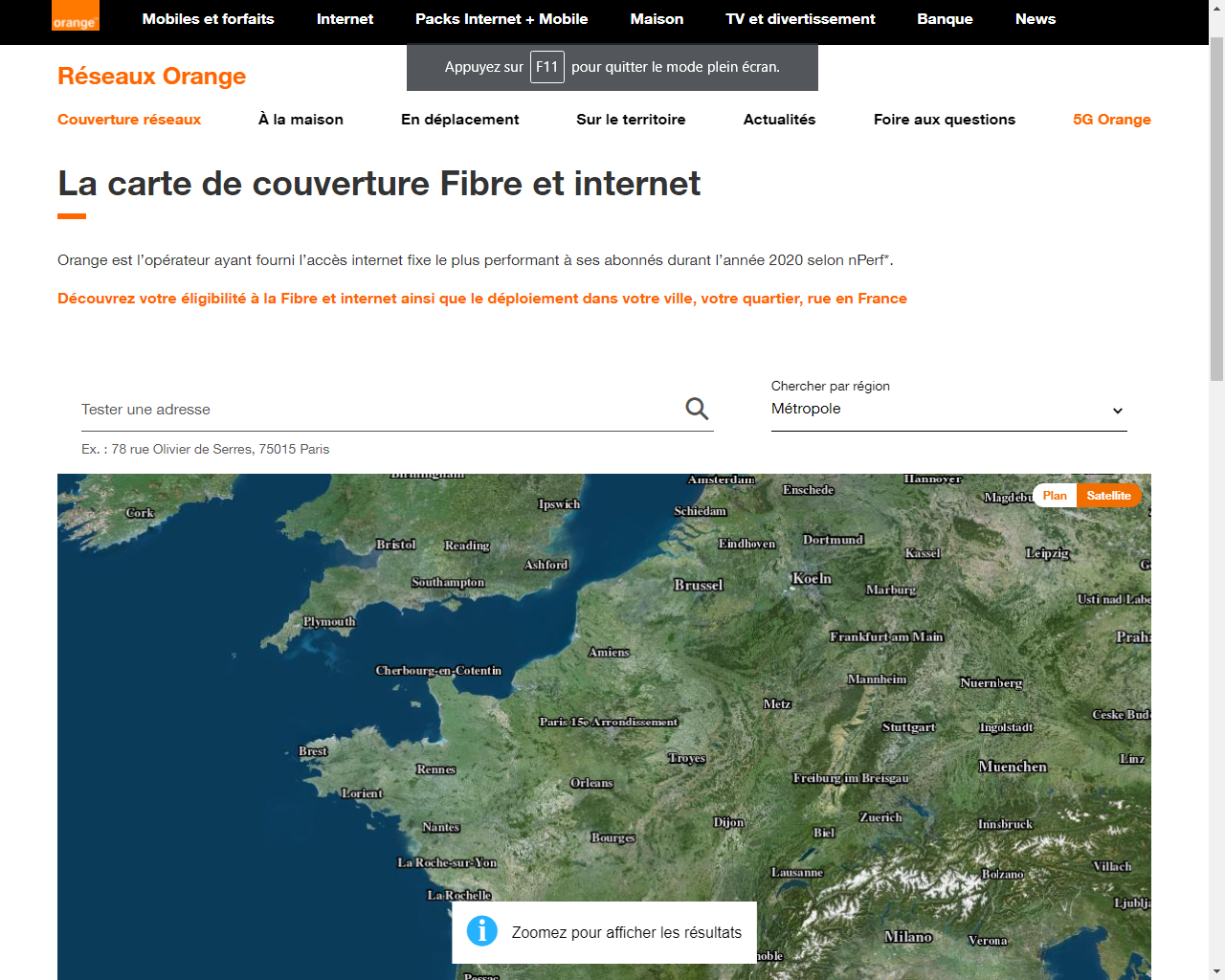Select the Couverture réseaux tab
Screen dimensions: 1225x980
tap(129, 120)
